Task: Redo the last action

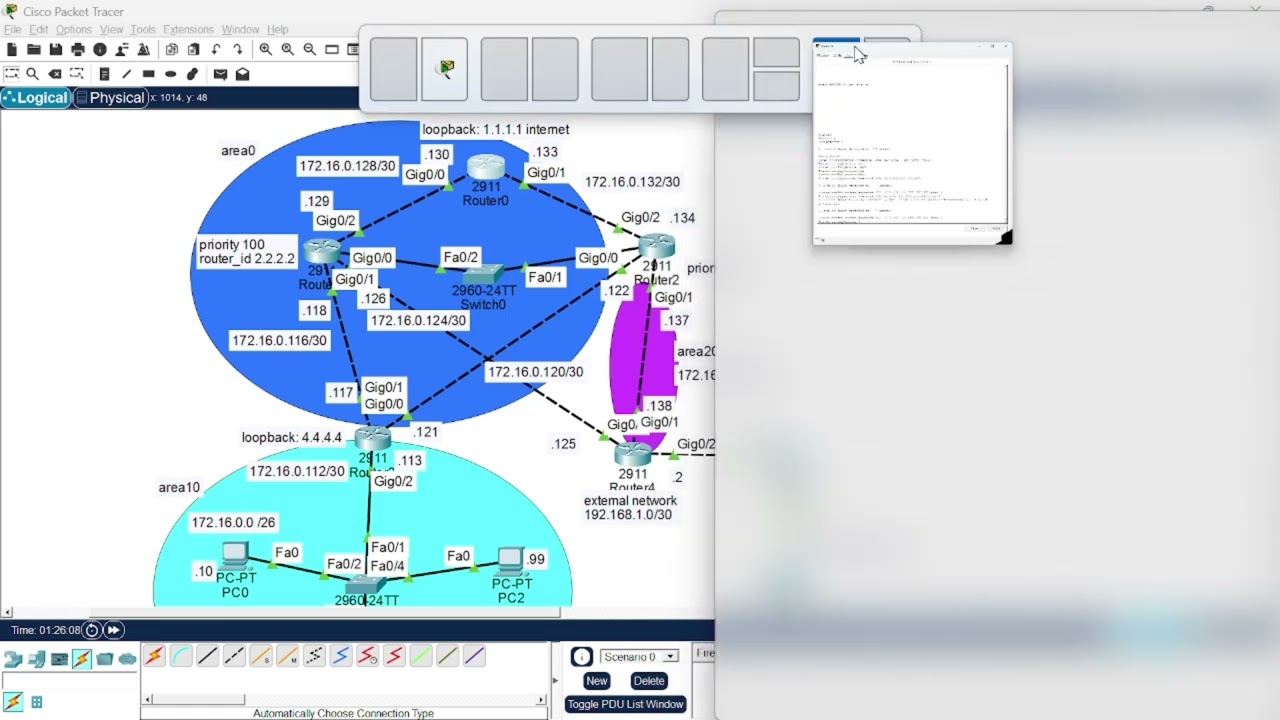Action: click(238, 49)
